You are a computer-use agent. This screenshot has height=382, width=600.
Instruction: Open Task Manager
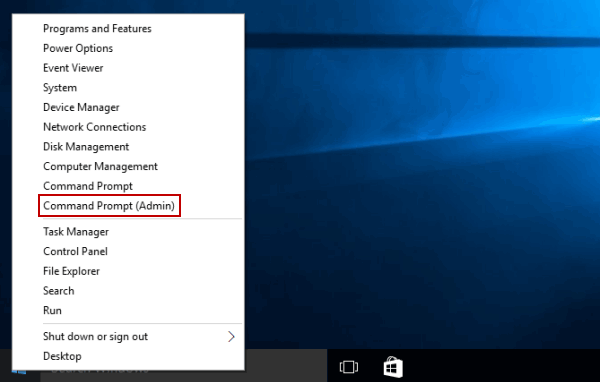pos(76,232)
